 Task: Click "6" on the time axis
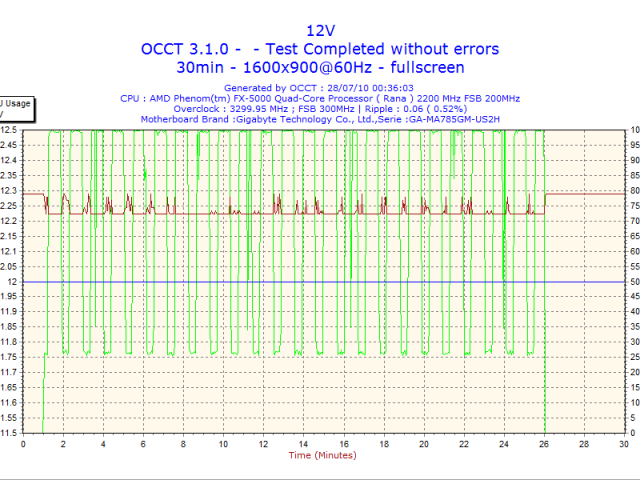(x=143, y=444)
